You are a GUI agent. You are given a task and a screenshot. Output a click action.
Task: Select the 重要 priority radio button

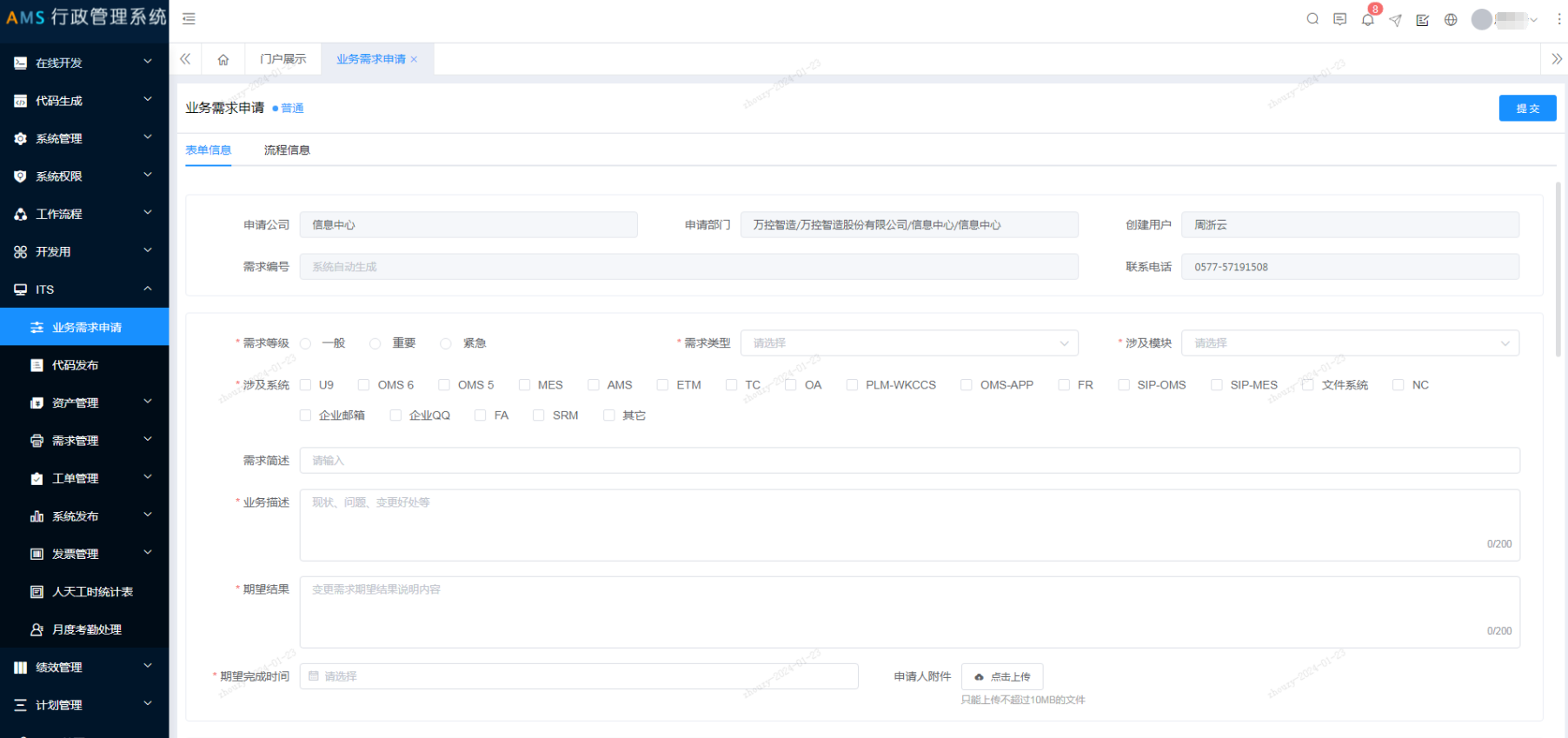coord(375,343)
